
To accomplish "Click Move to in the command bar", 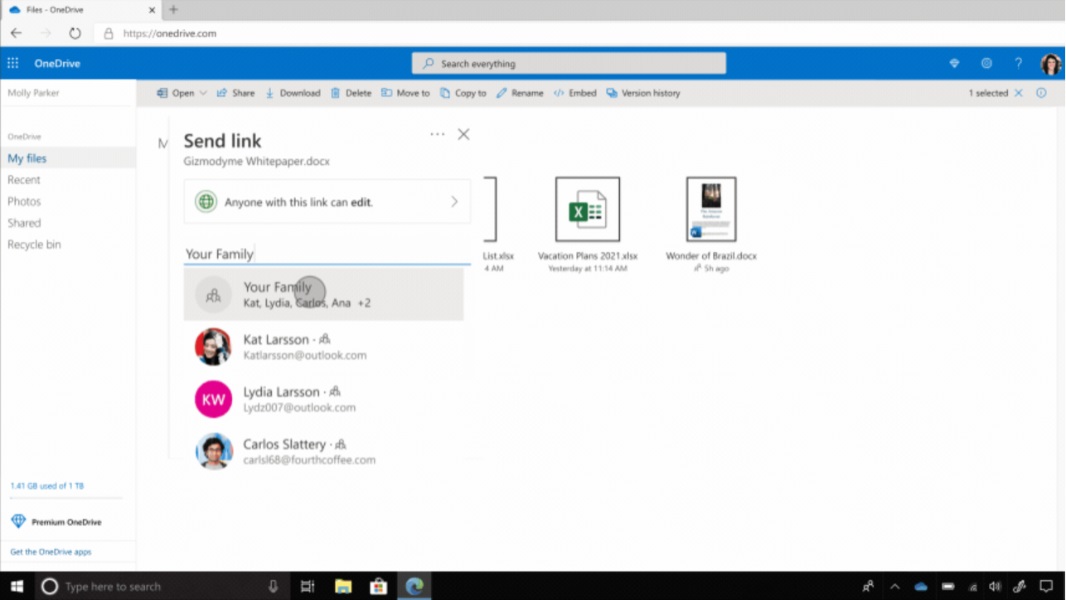I will pyautogui.click(x=405, y=93).
